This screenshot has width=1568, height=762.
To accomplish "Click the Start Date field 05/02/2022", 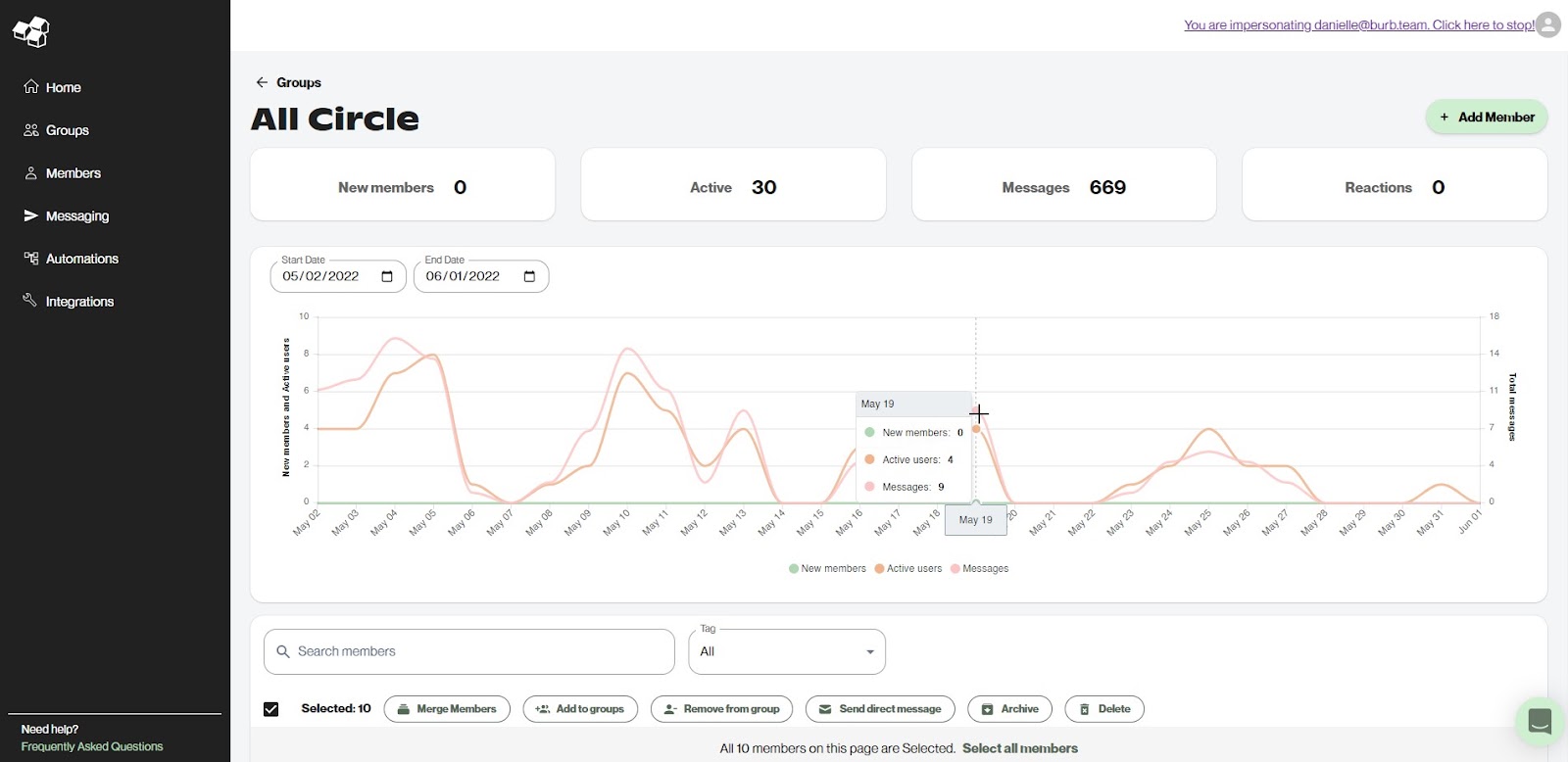I will [x=321, y=276].
